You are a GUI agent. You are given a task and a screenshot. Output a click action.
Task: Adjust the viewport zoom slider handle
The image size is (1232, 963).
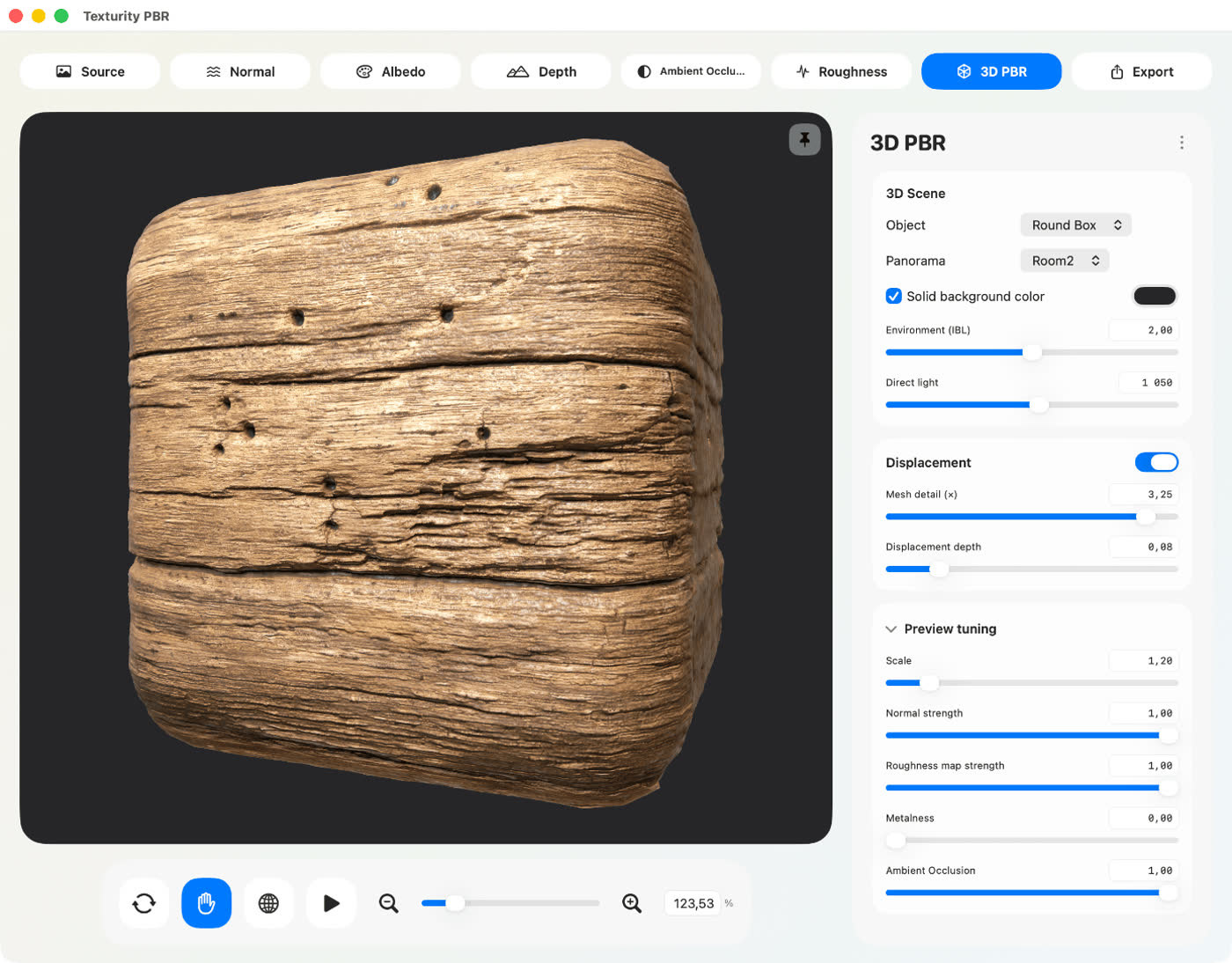[x=455, y=902]
